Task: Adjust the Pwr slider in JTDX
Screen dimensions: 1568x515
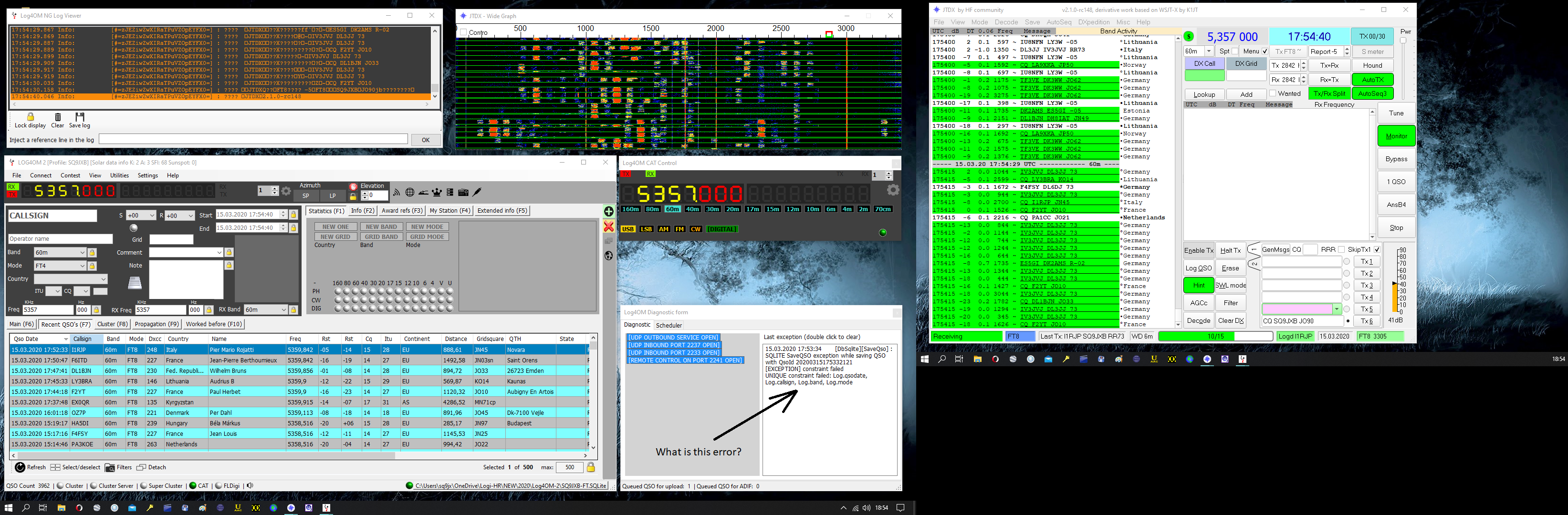Action: click(x=1403, y=41)
